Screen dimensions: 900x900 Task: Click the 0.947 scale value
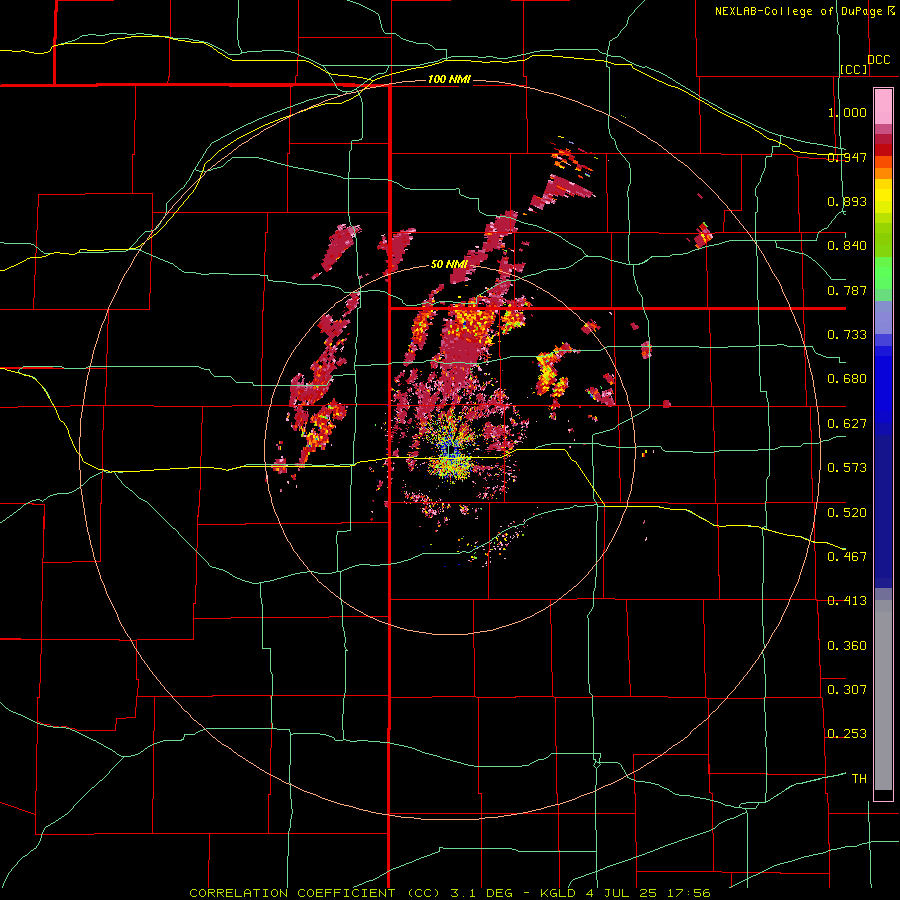847,157
